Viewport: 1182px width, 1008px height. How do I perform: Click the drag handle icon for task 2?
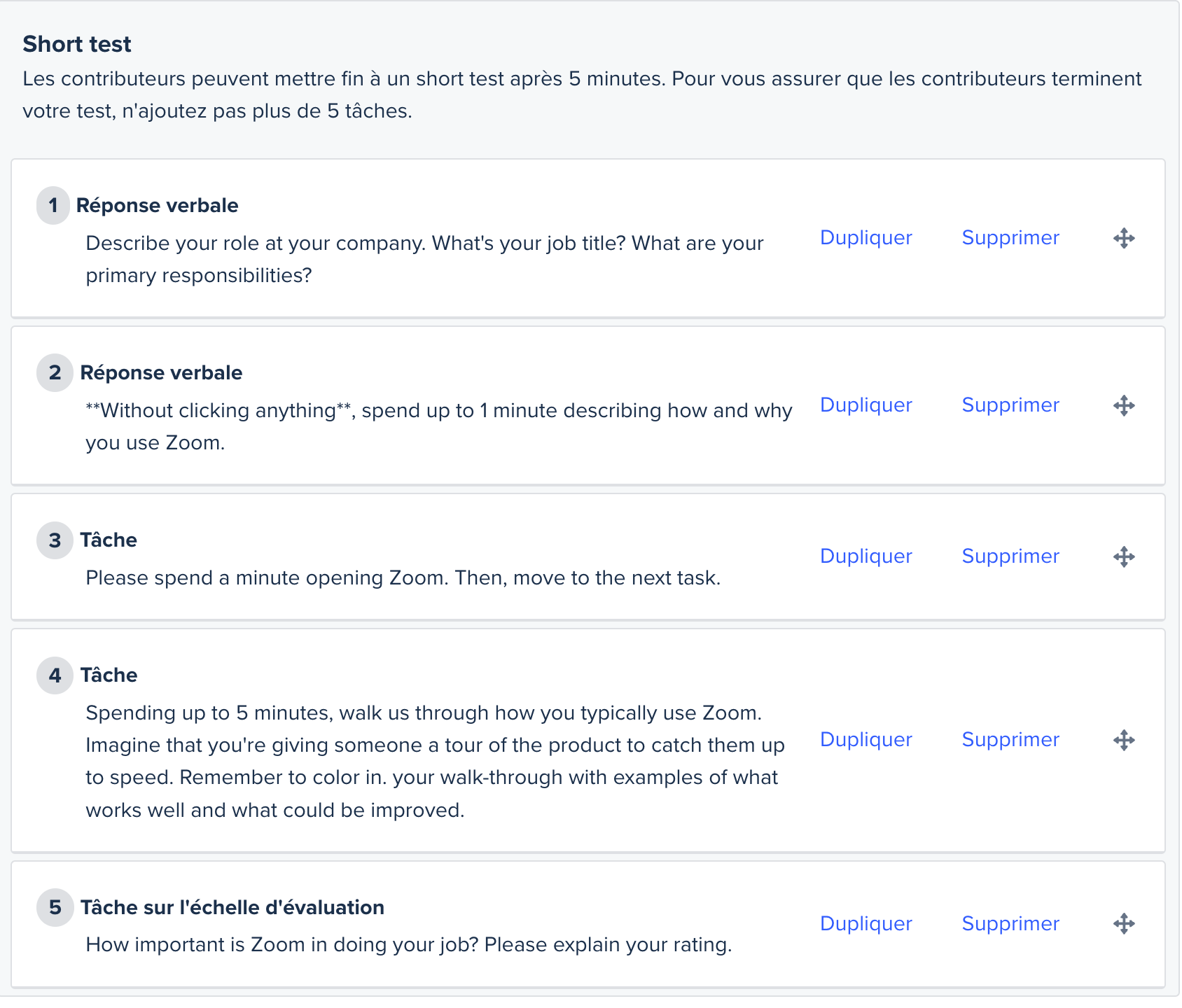(x=1124, y=405)
